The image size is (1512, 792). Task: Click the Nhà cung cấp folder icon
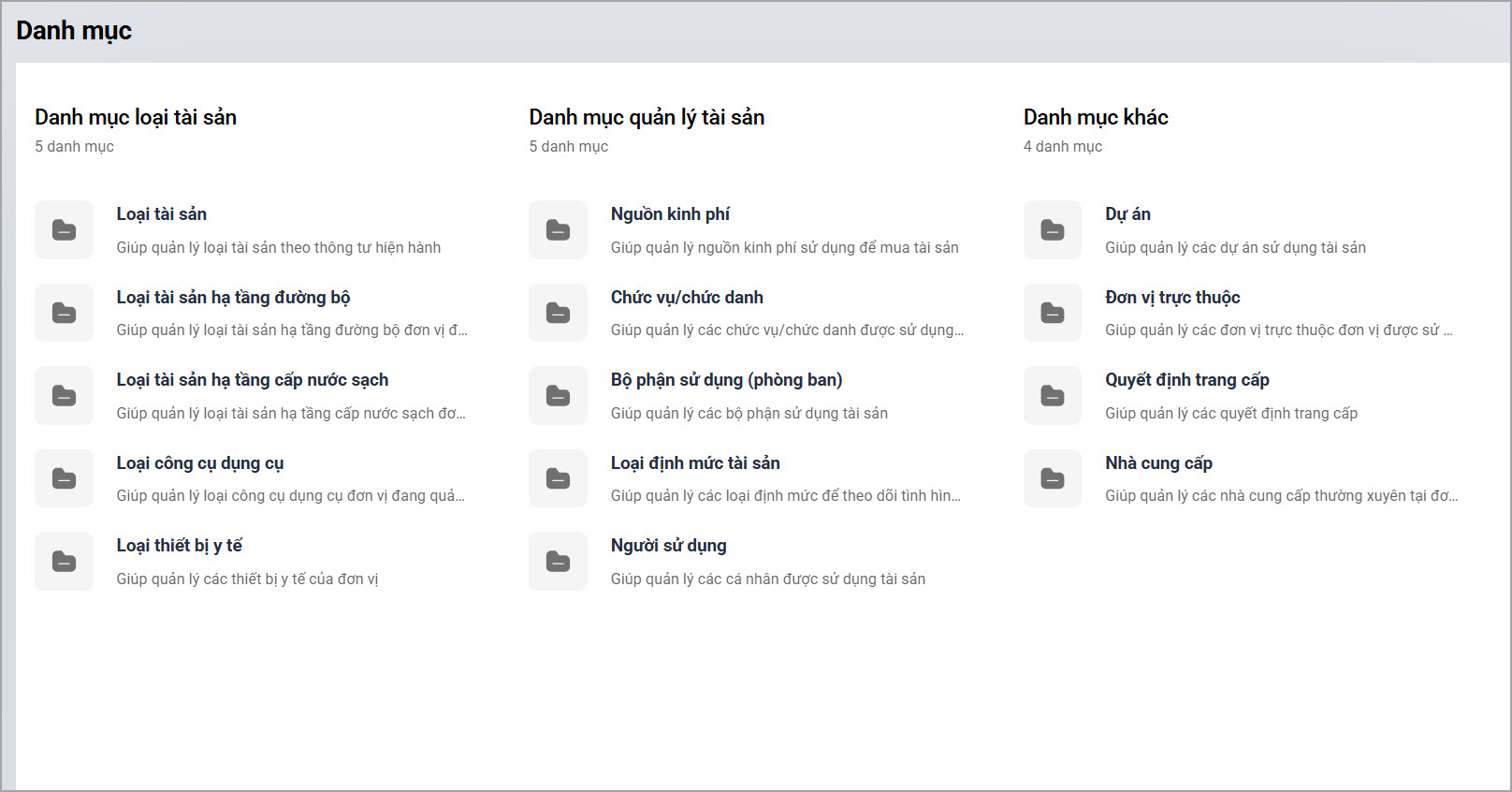(1052, 478)
